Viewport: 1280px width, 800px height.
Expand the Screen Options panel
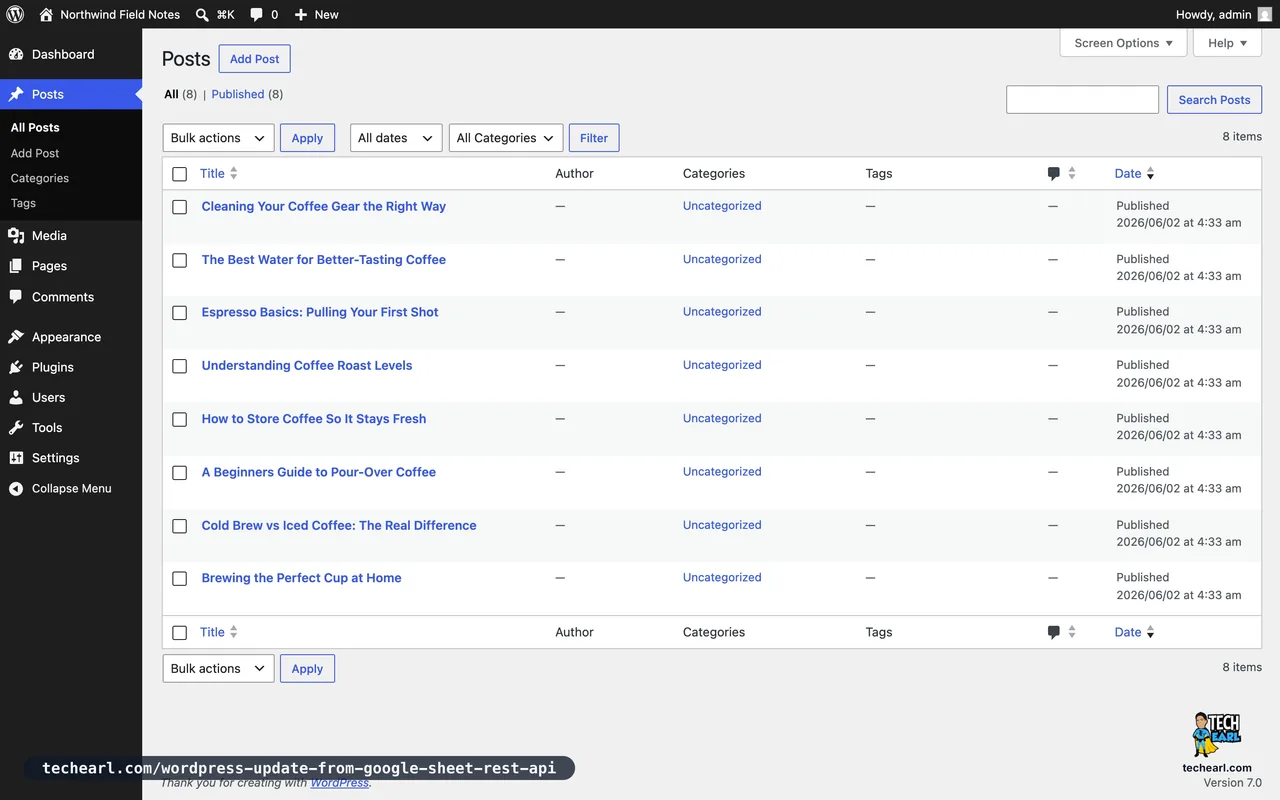click(1123, 43)
